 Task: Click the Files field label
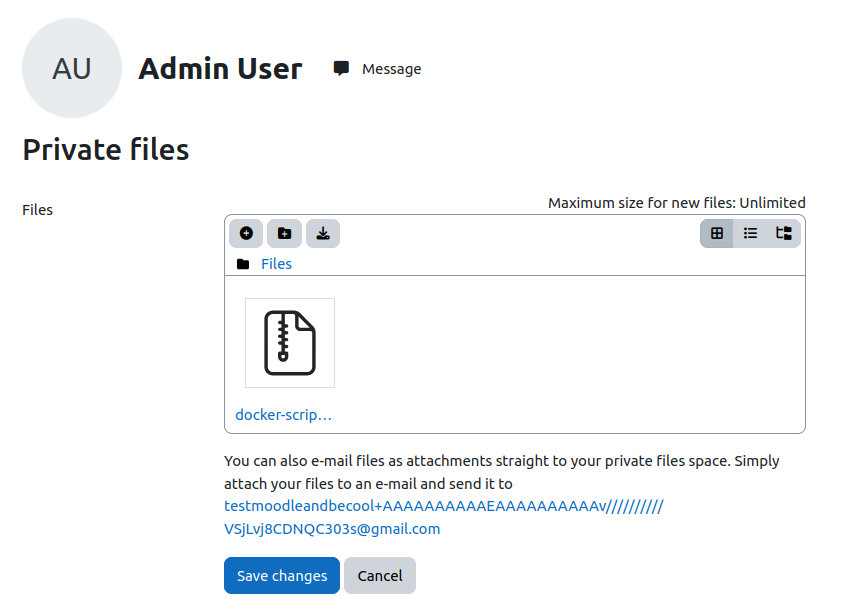[x=37, y=210]
